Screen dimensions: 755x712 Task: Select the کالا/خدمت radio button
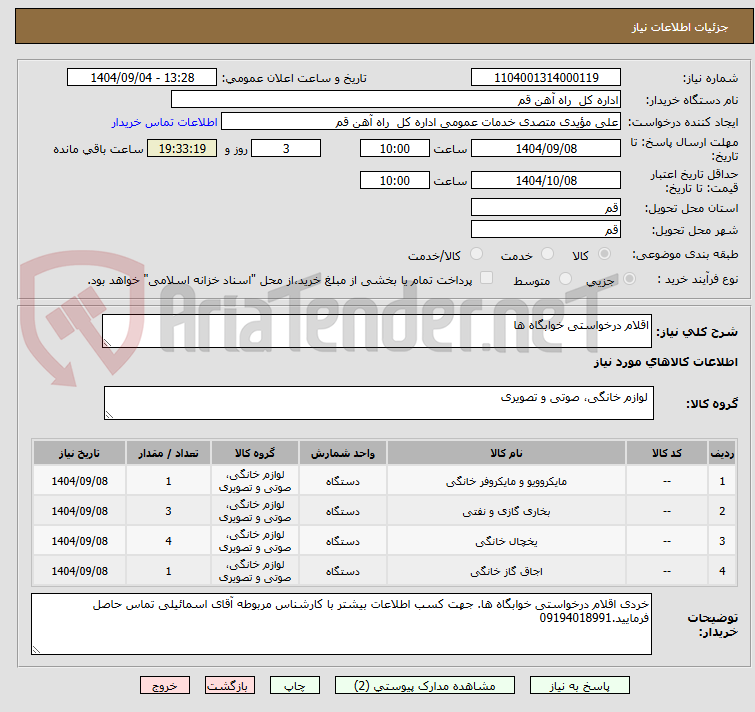476,254
